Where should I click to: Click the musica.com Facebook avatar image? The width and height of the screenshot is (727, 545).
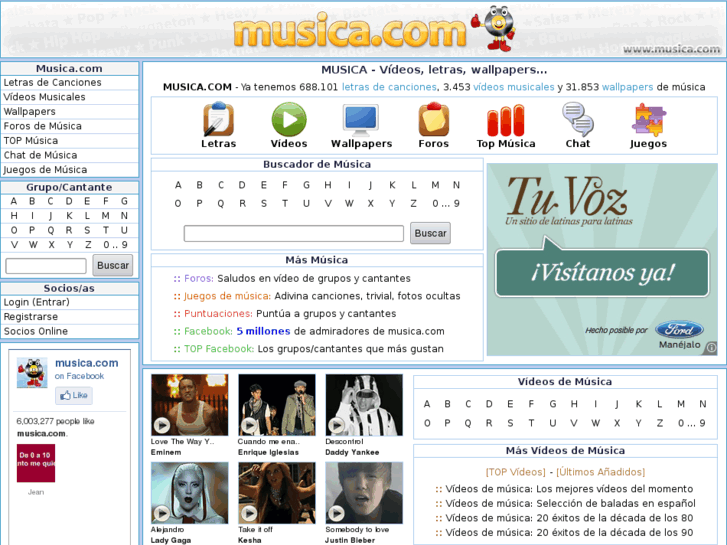pos(32,372)
